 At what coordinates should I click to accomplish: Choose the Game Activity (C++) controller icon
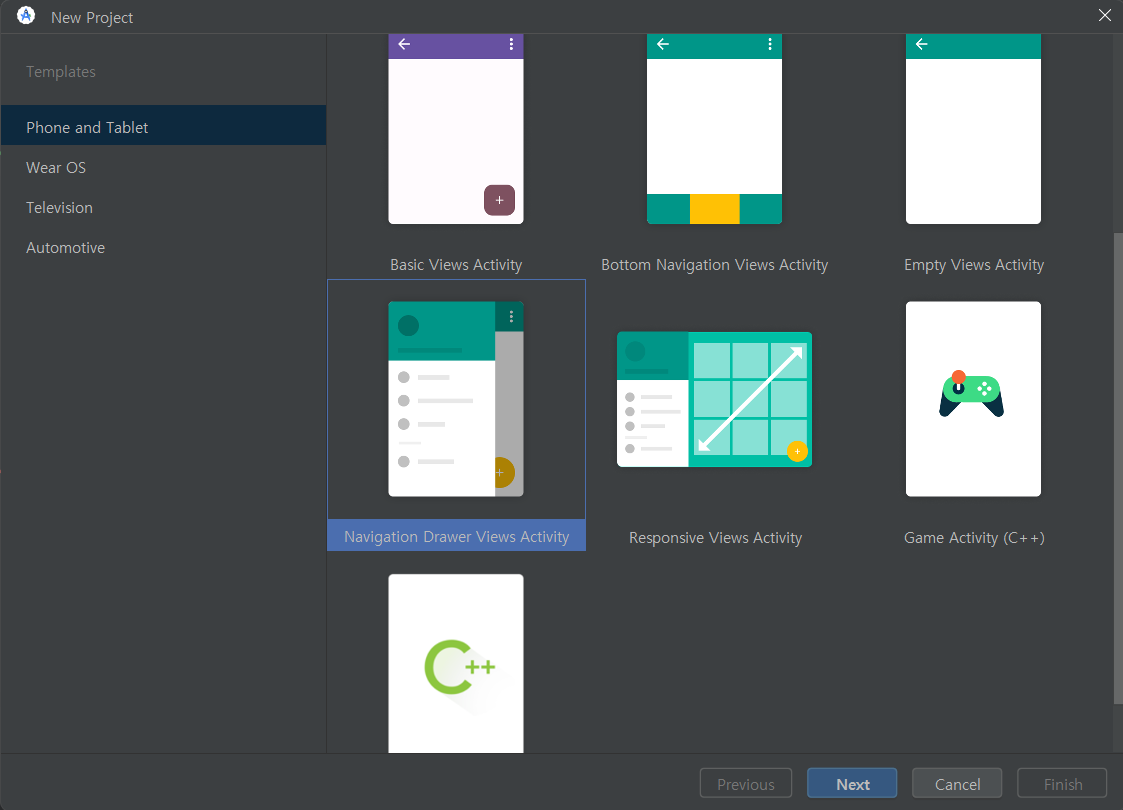click(971, 393)
